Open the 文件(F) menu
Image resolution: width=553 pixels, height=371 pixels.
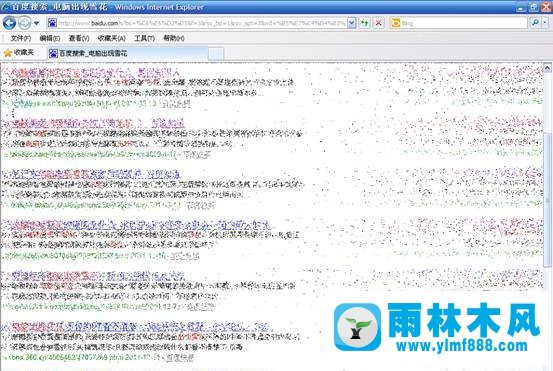click(x=20, y=38)
